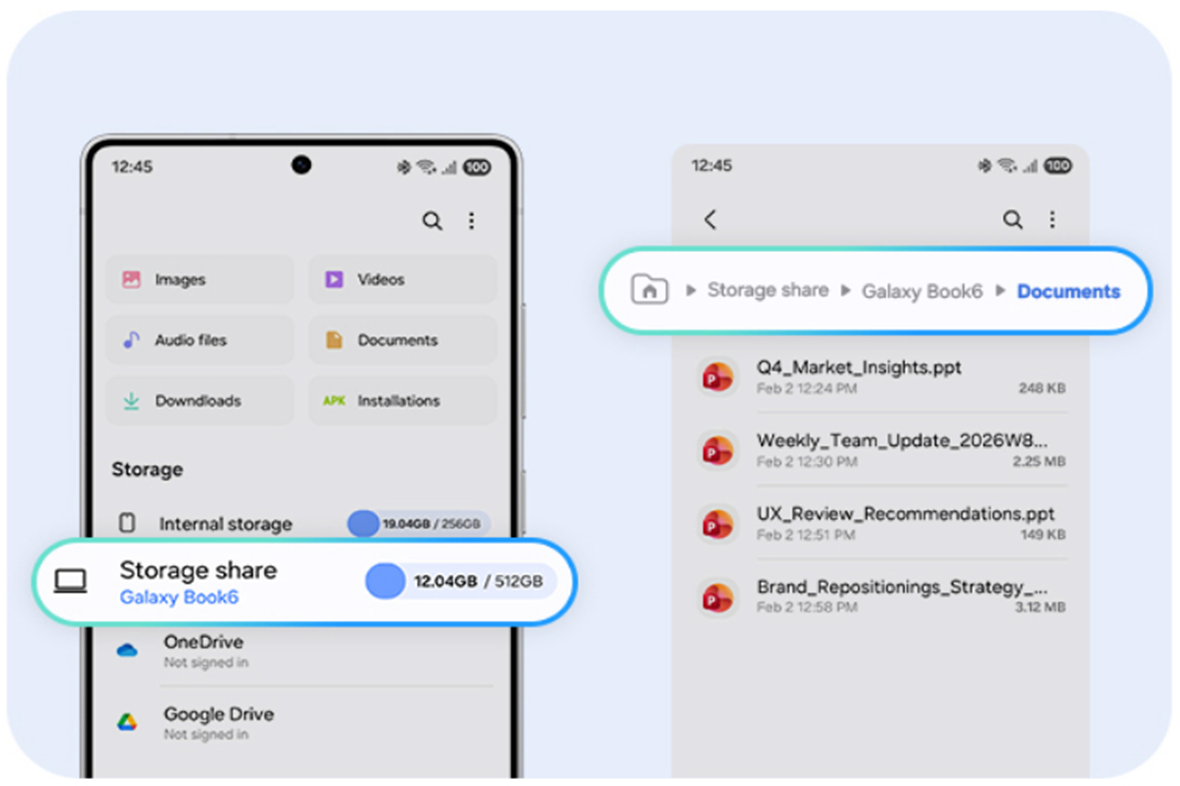Tap the 12:45 clock on right screen
1180x786 pixels.
click(x=711, y=166)
